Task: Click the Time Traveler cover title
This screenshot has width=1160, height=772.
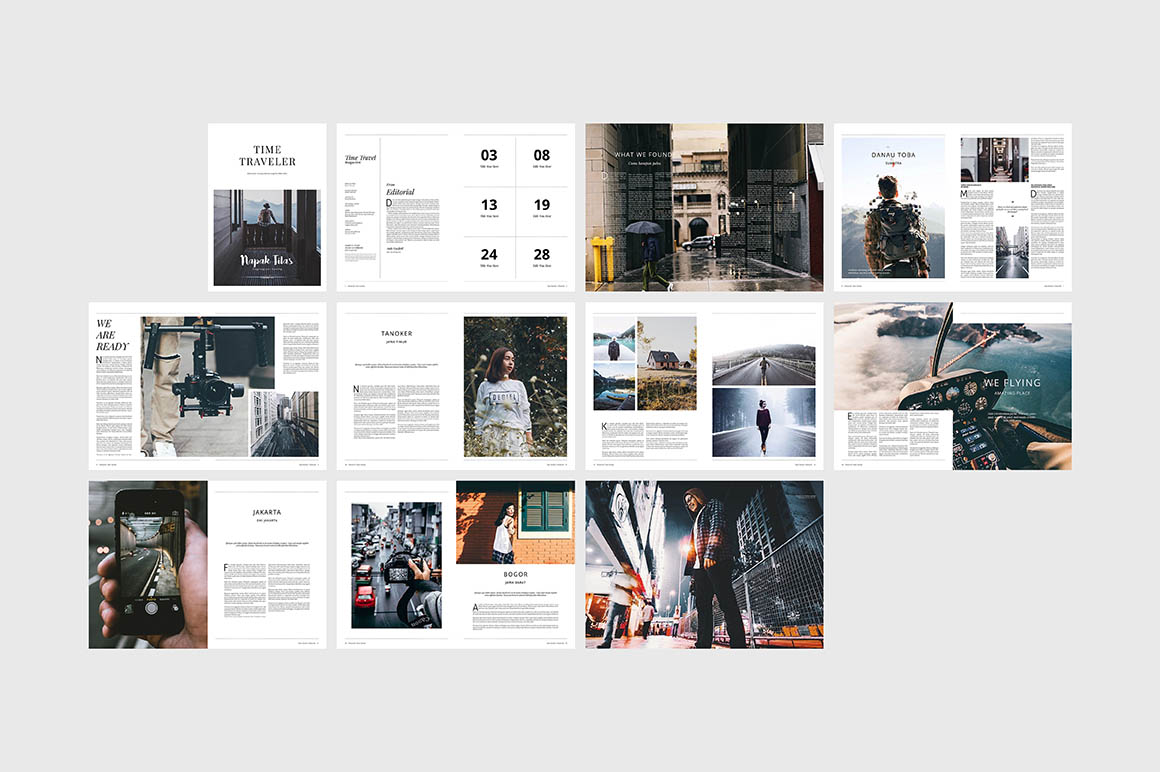Action: point(267,155)
